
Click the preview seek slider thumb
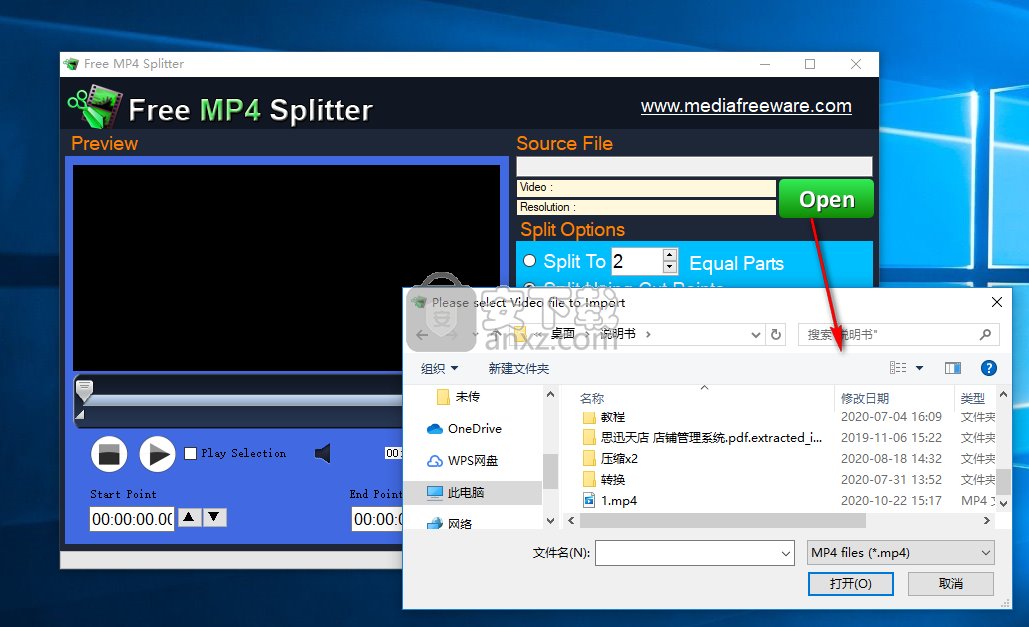tap(85, 389)
